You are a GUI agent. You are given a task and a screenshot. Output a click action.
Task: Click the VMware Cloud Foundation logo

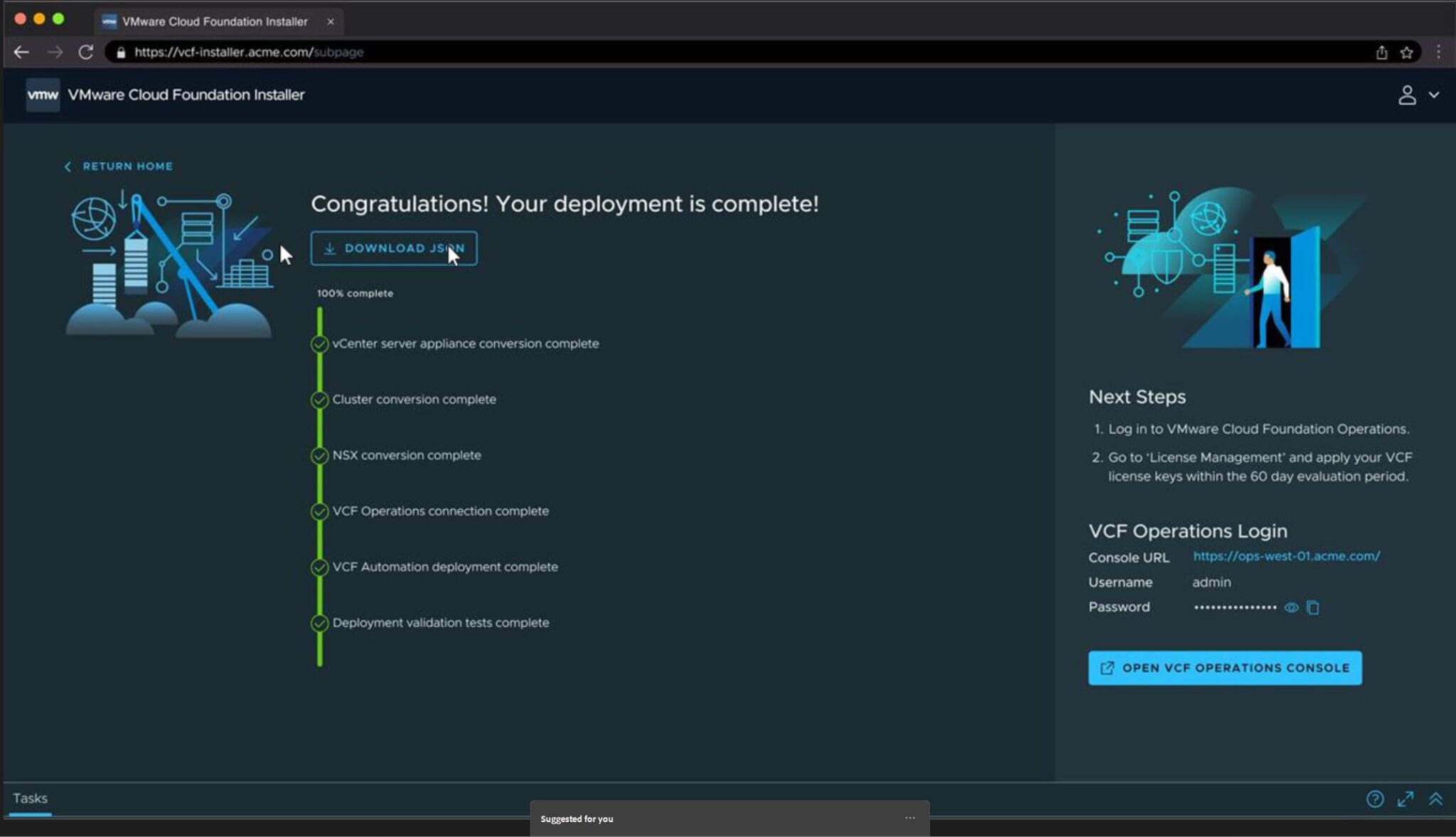(x=43, y=95)
